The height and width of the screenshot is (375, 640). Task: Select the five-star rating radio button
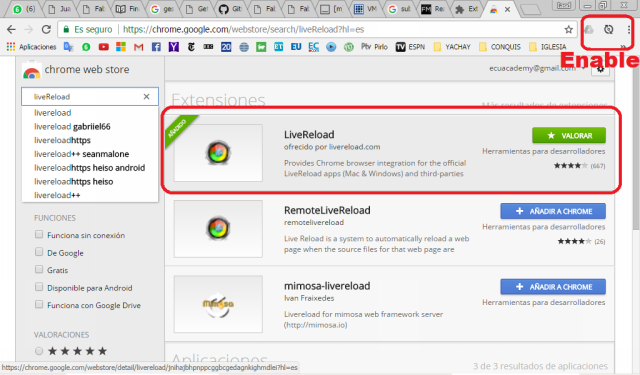(x=39, y=351)
